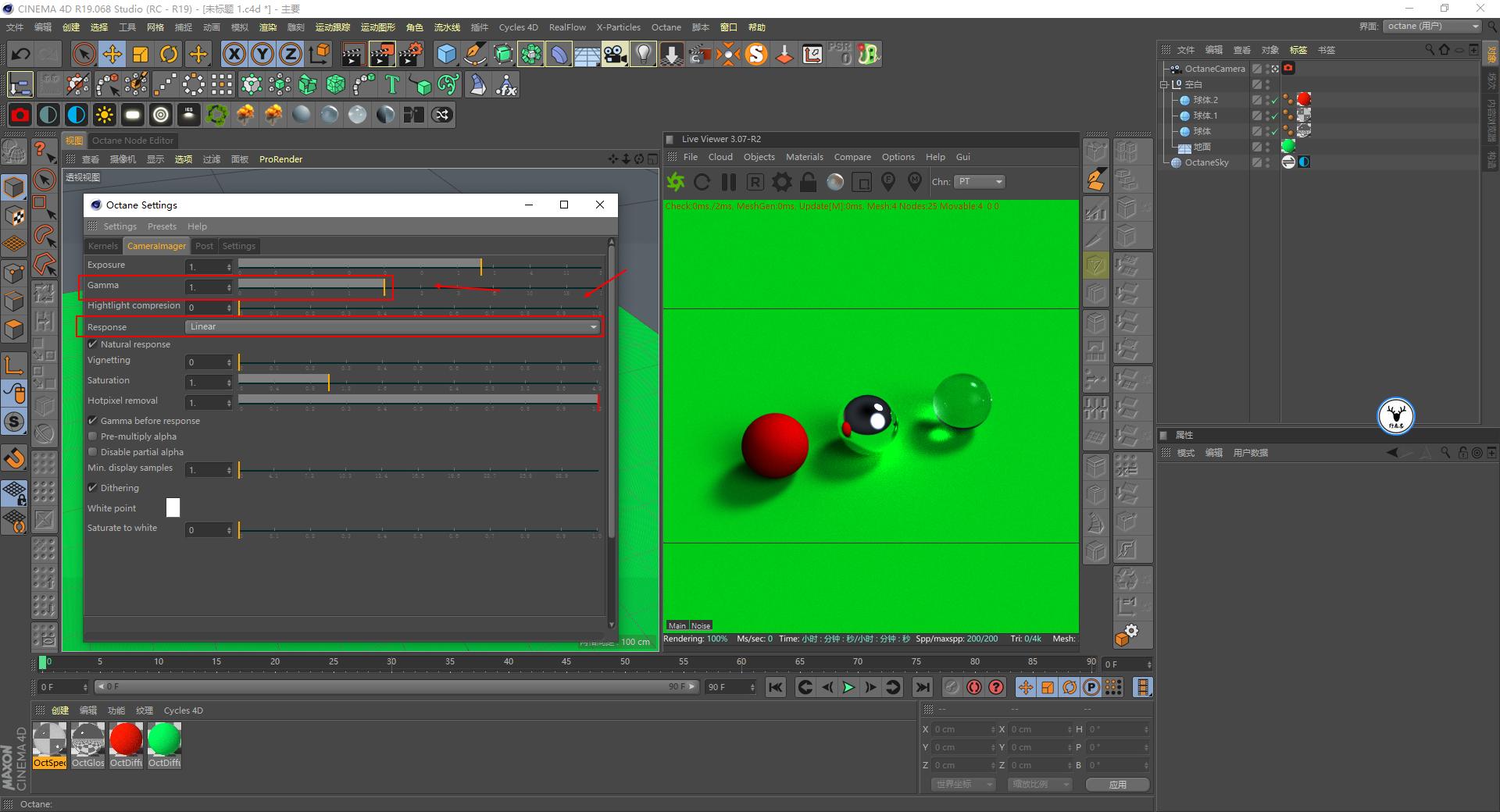Pause the Octane Live Viewer render
Image resolution: width=1500 pixels, height=812 pixels.
728,182
